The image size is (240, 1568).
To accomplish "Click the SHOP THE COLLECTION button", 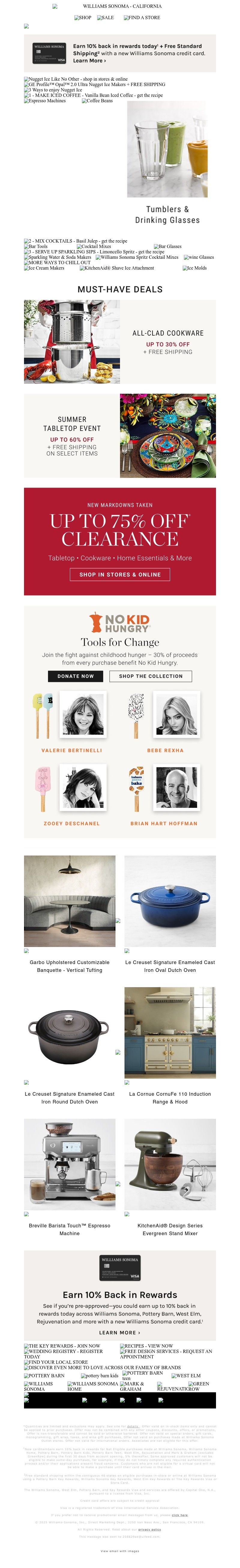I will click(151, 676).
